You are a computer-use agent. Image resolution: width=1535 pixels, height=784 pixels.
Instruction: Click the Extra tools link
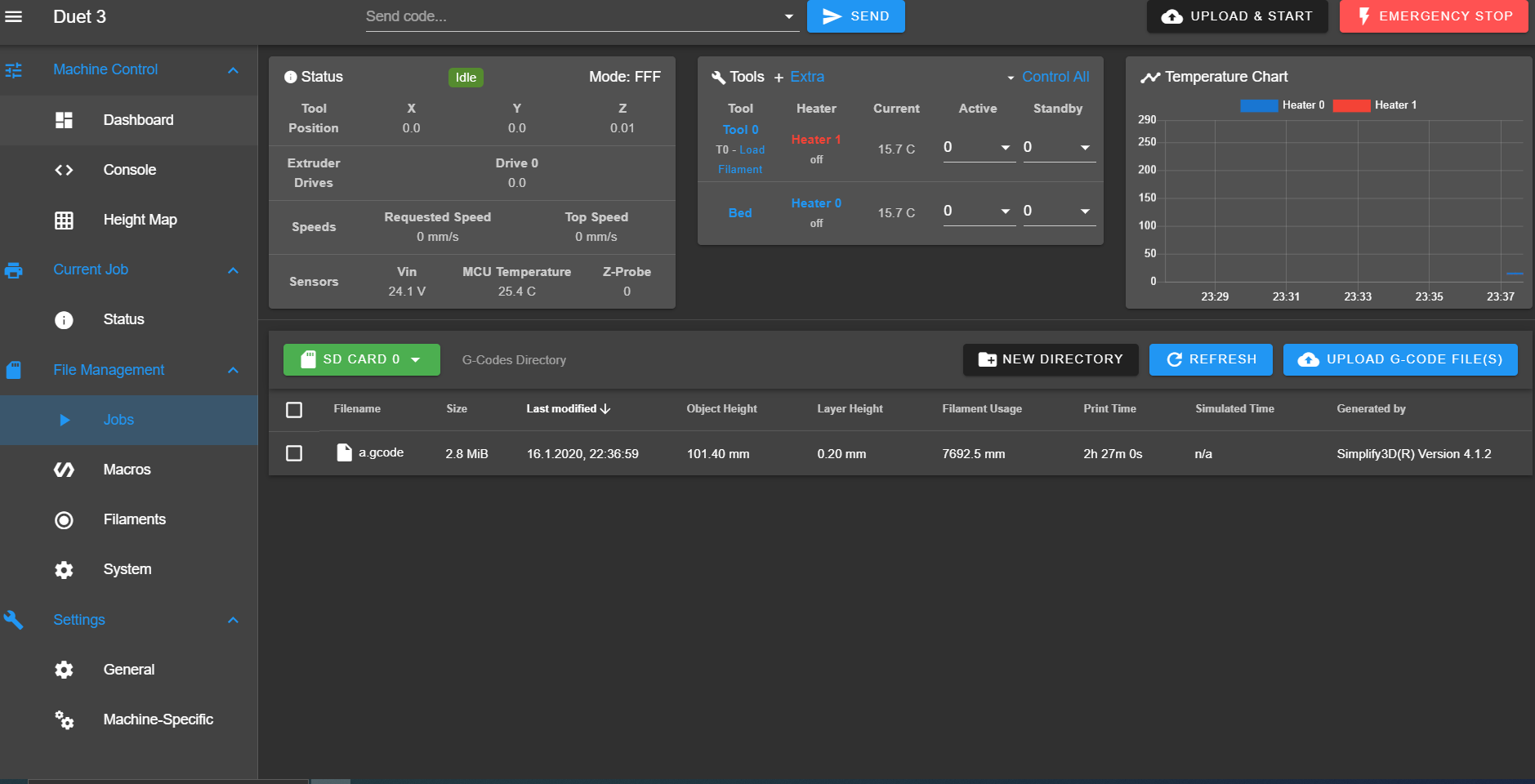807,77
